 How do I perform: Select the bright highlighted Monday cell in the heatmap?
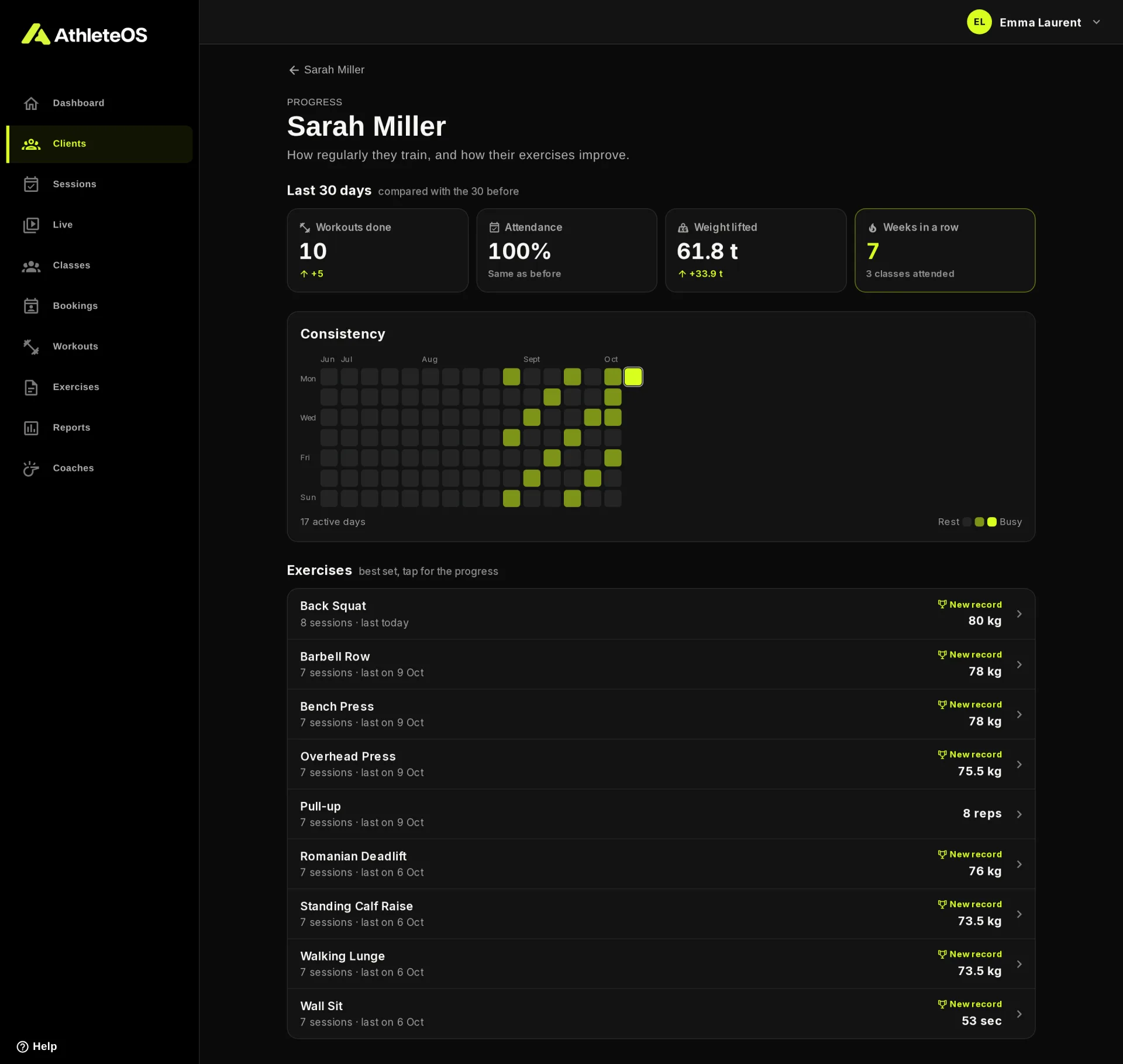(633, 377)
